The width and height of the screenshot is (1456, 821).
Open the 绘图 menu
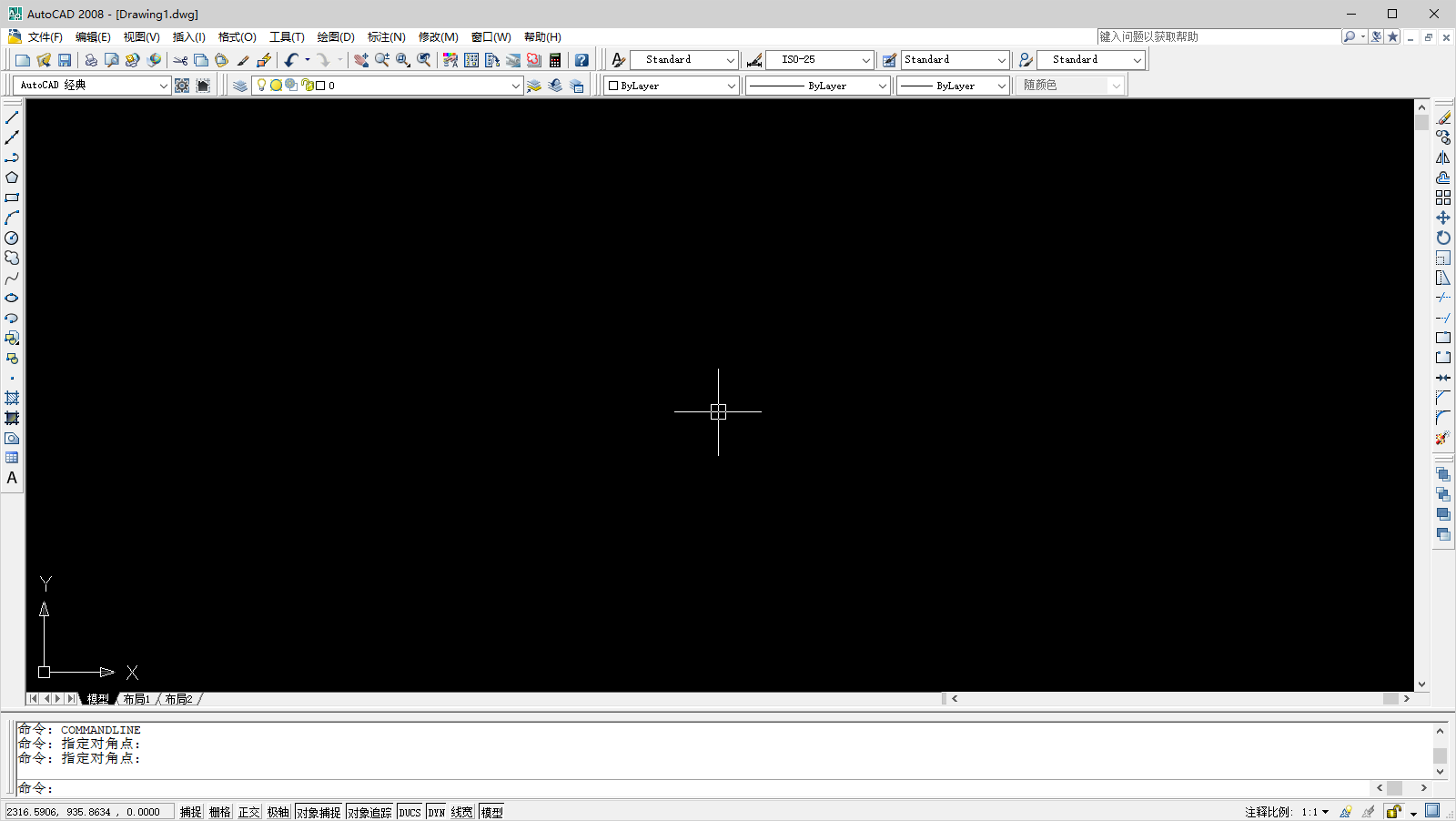pos(335,37)
